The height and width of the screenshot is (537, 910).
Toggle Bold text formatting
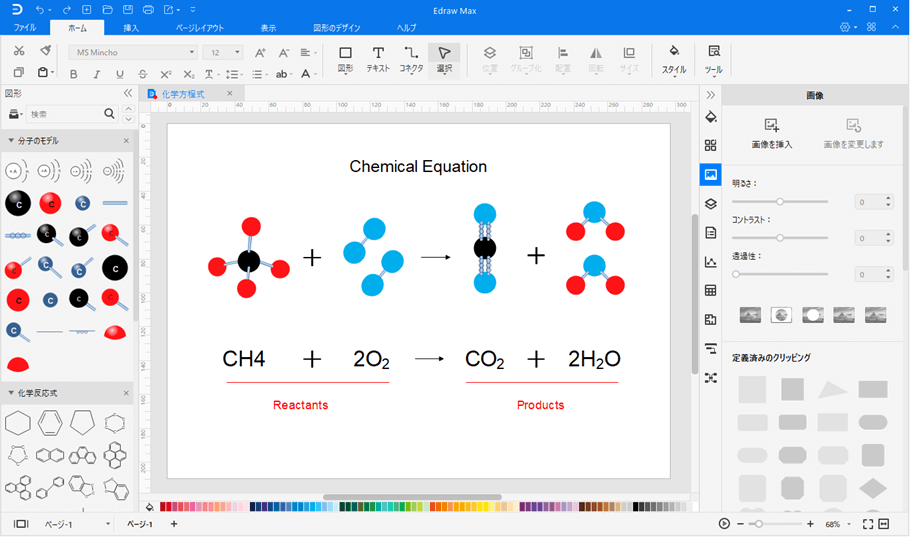tap(73, 74)
